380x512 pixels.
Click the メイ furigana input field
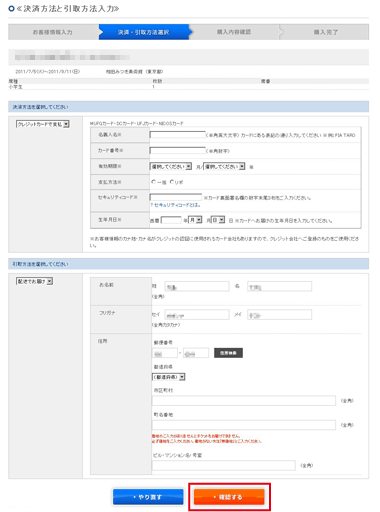[x=279, y=315]
